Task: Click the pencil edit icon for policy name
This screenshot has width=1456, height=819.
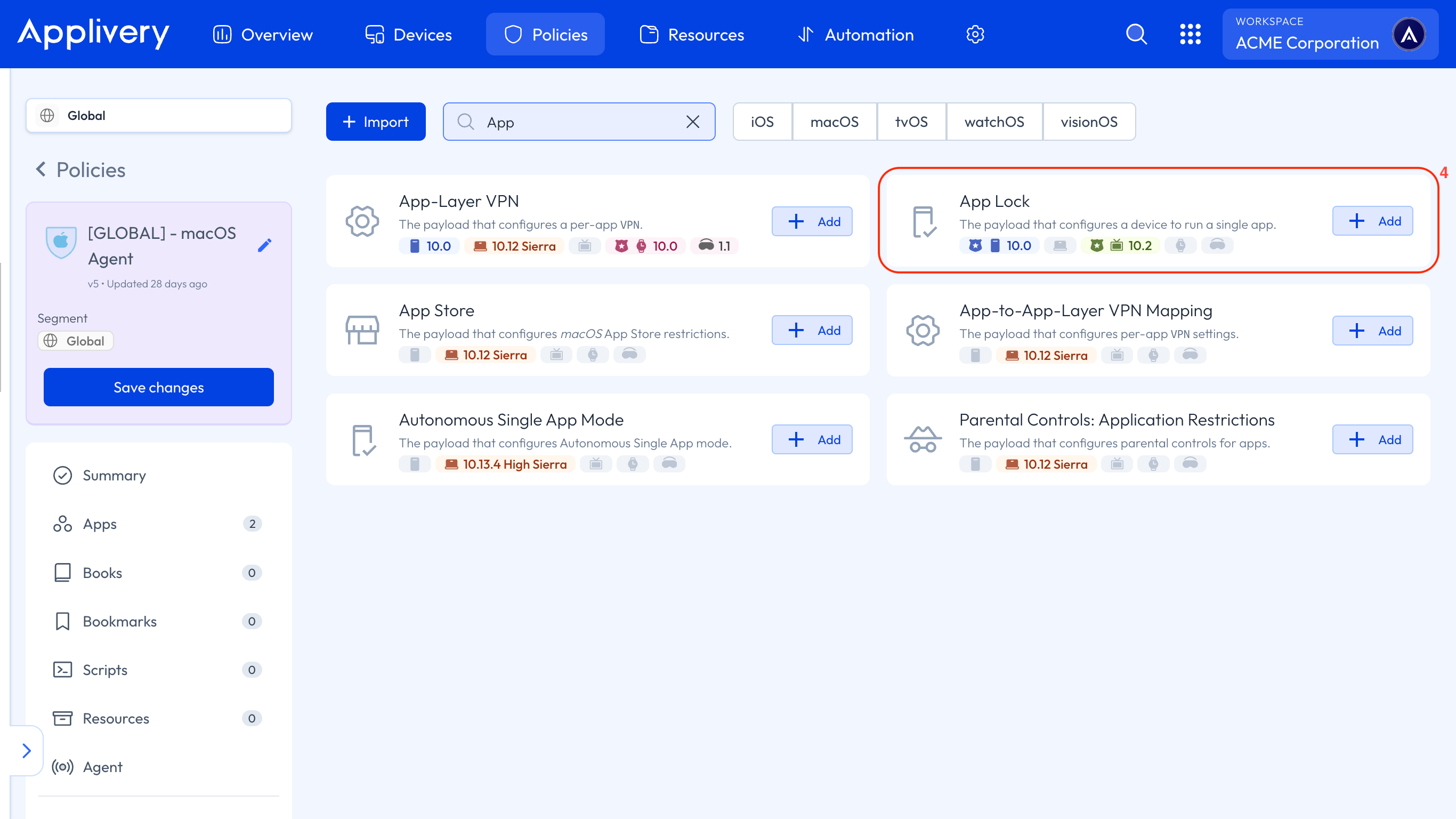Action: pos(264,245)
